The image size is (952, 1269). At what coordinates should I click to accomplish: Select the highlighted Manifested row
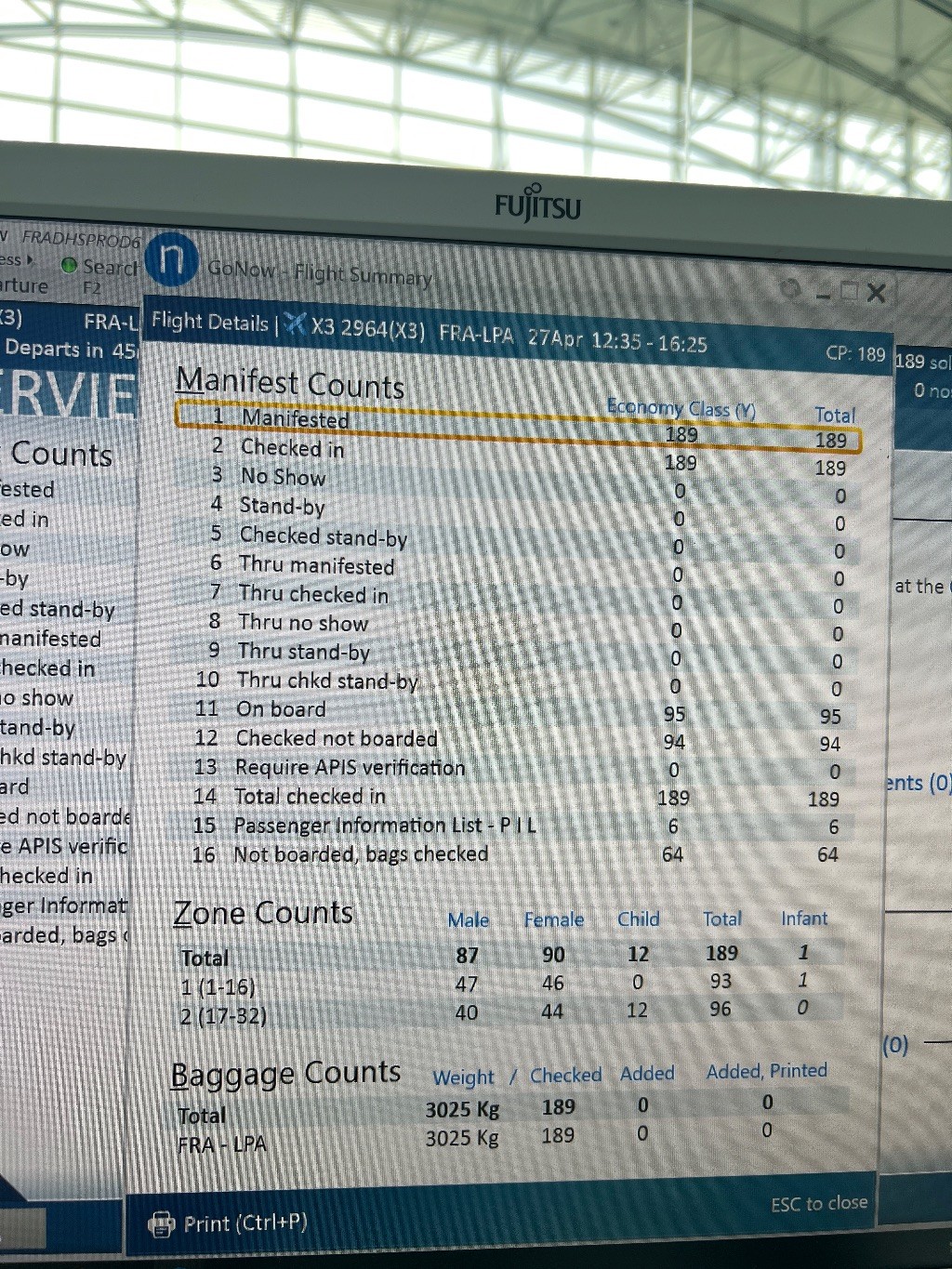294,418
